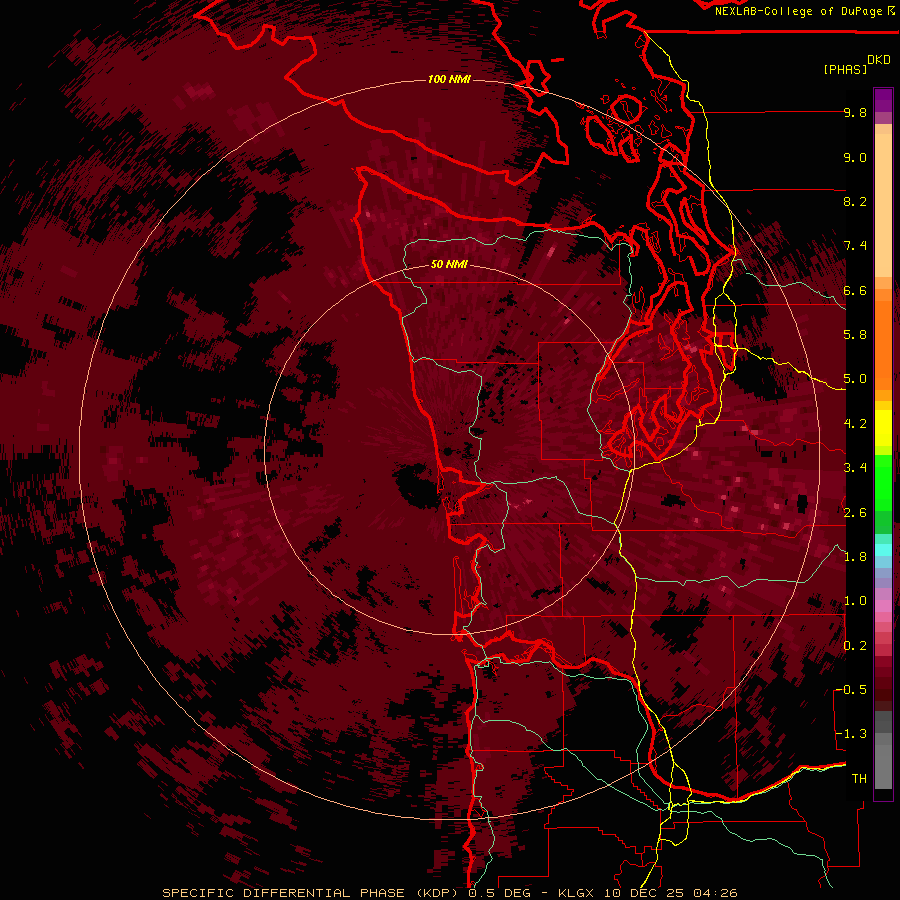This screenshot has width=900, height=900.
Task: Select the 4.2 value on the color scale
Action: [855, 424]
